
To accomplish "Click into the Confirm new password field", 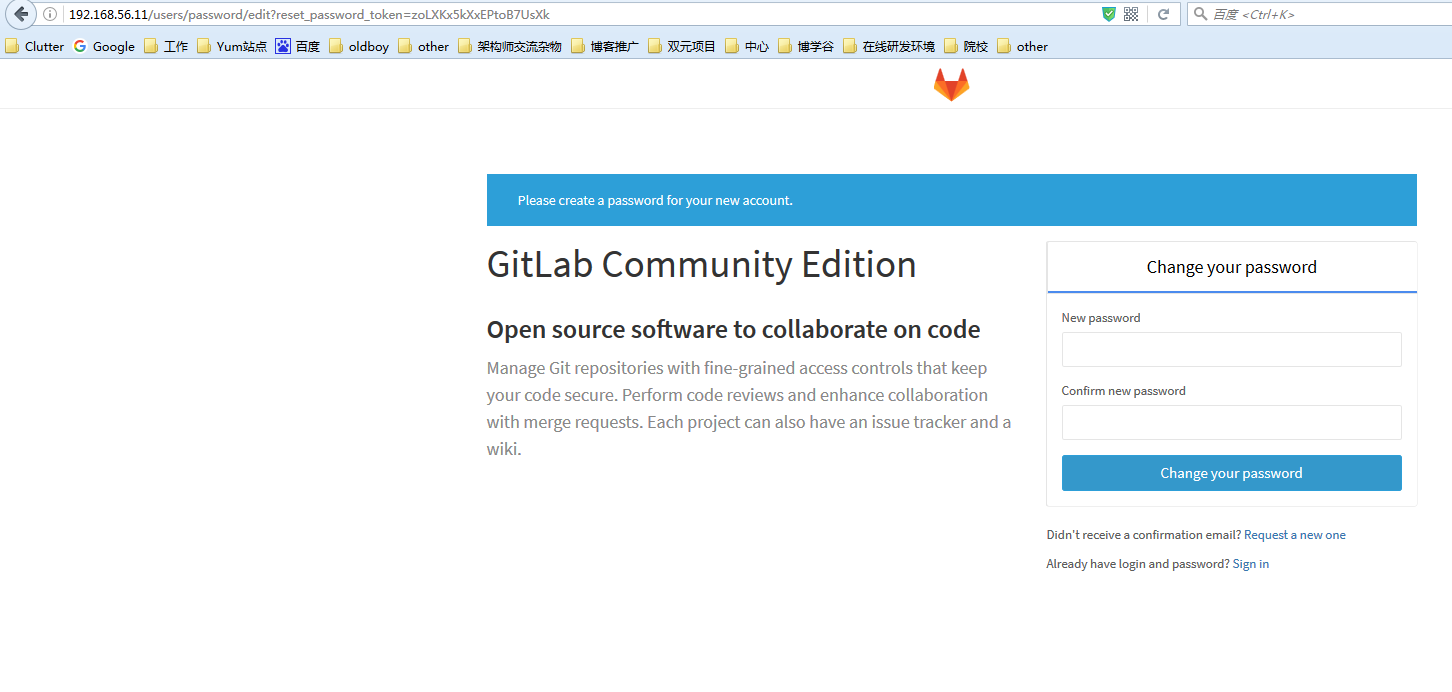I will pyautogui.click(x=1231, y=423).
